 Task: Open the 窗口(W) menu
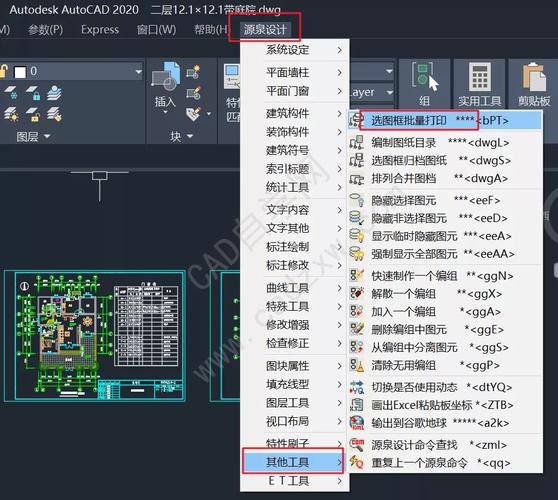click(x=156, y=30)
